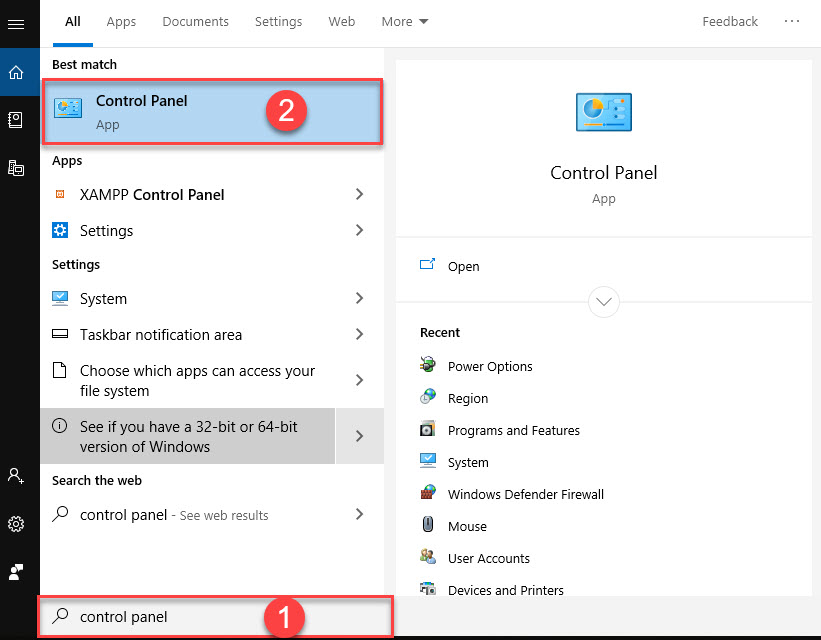The height and width of the screenshot is (640, 821).
Task: Click the Devices and Printers icon
Action: [x=428, y=588]
